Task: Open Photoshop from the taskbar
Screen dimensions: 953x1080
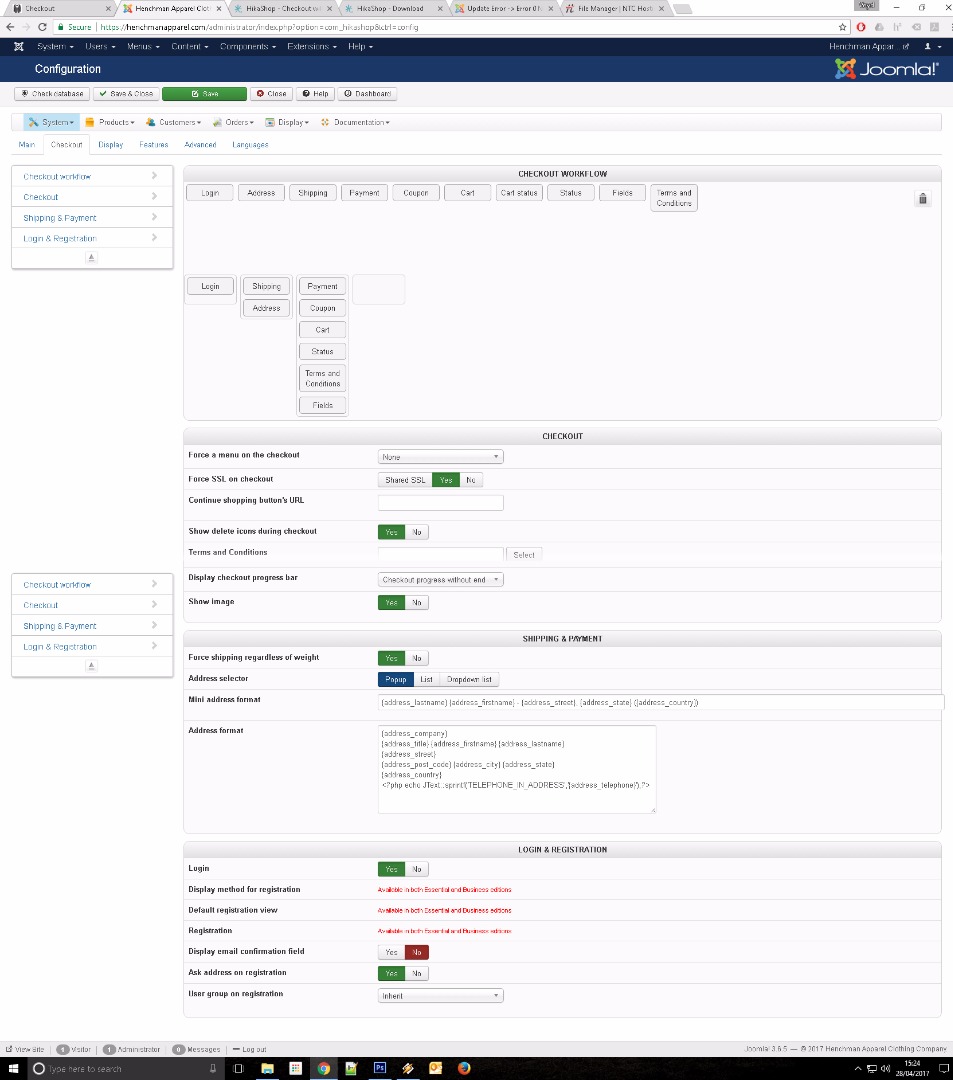Action: coord(379,1068)
